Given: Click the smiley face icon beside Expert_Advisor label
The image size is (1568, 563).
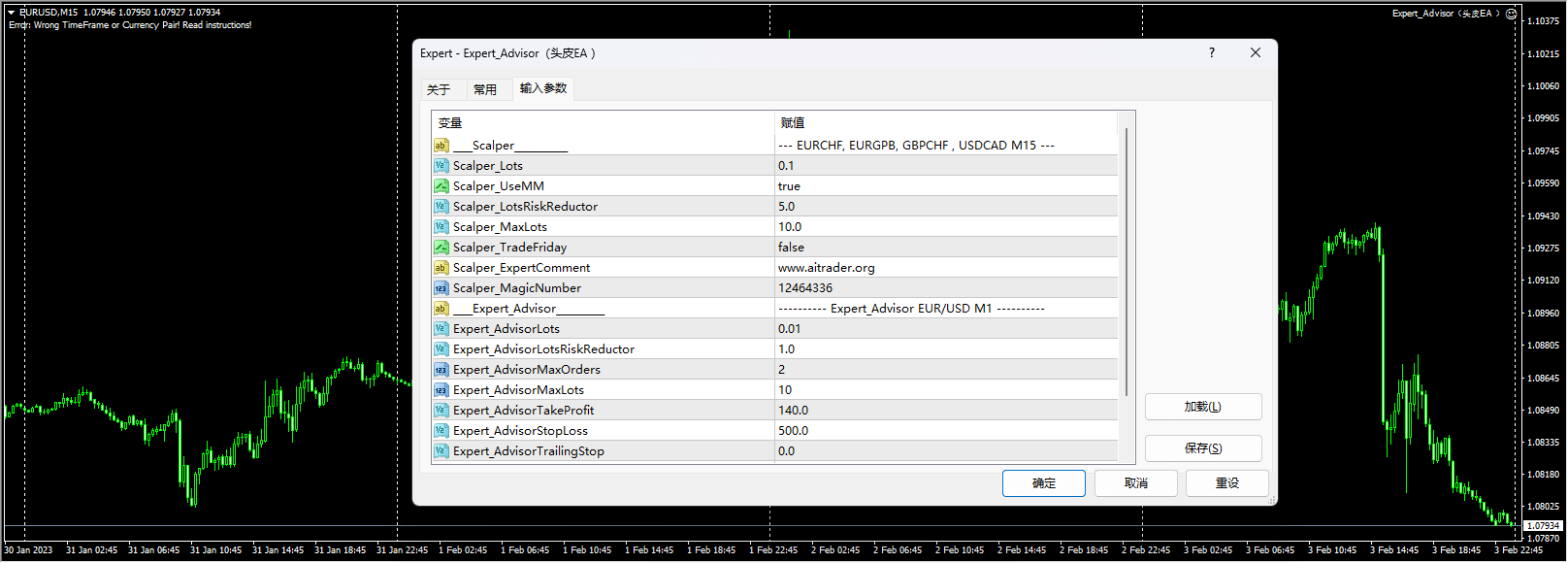Looking at the screenshot, I should 1511,14.
